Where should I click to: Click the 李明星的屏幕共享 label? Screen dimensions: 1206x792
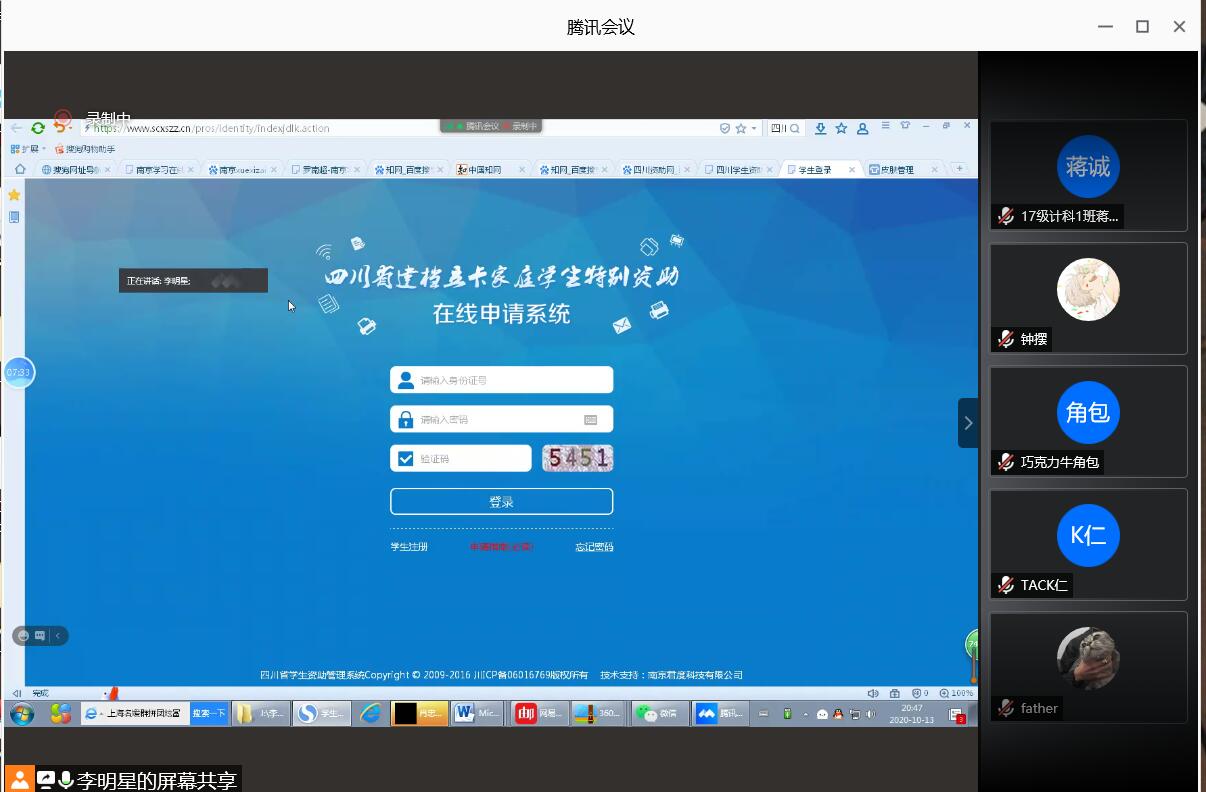coord(157,781)
